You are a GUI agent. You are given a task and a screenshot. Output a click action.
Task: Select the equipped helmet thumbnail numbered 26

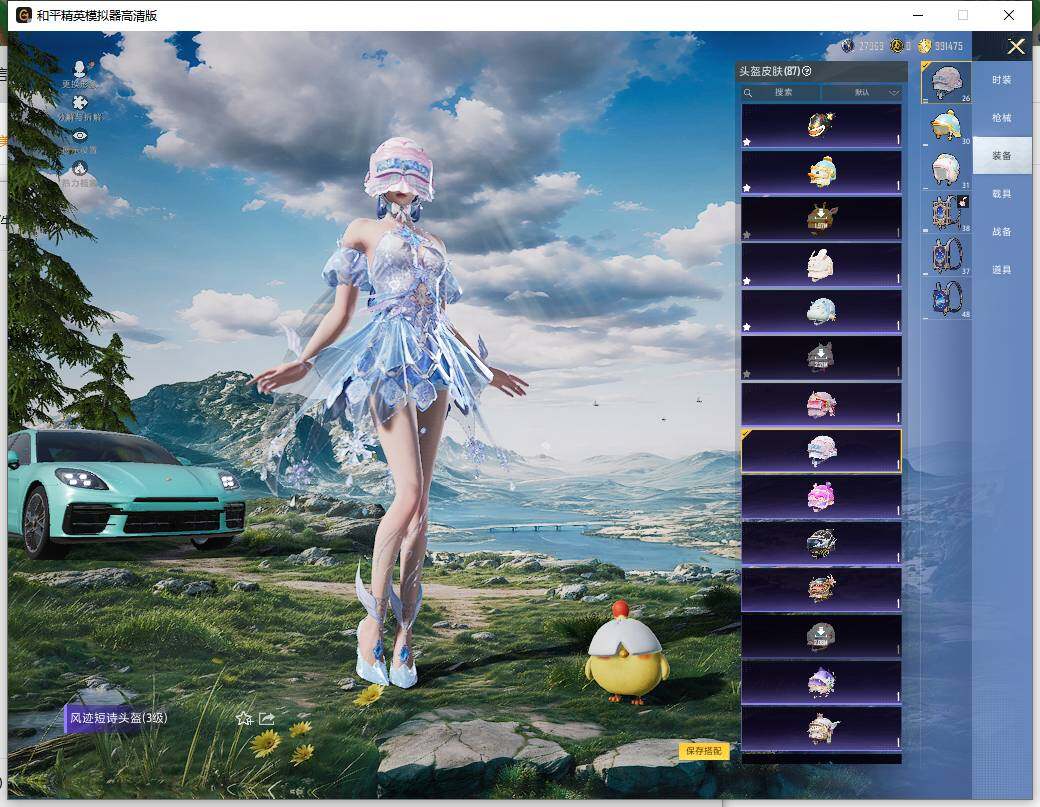[x=946, y=82]
